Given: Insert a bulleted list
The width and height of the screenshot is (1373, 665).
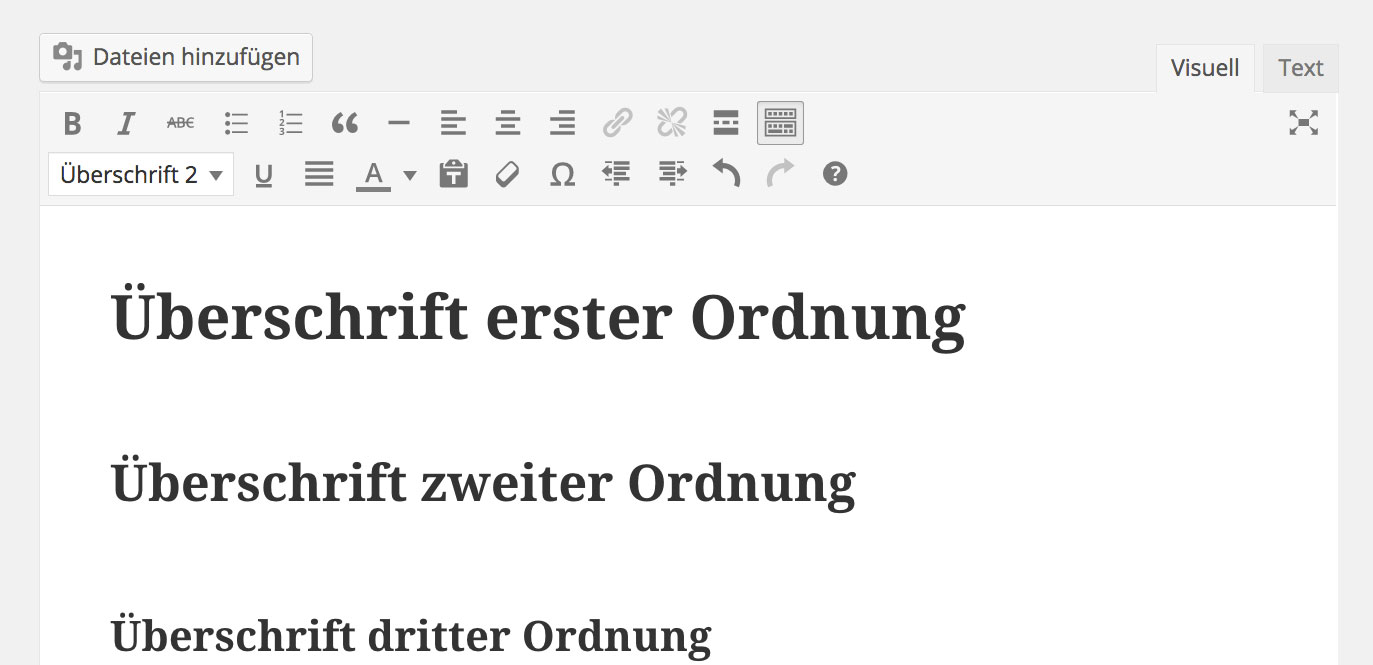Looking at the screenshot, I should [x=236, y=123].
